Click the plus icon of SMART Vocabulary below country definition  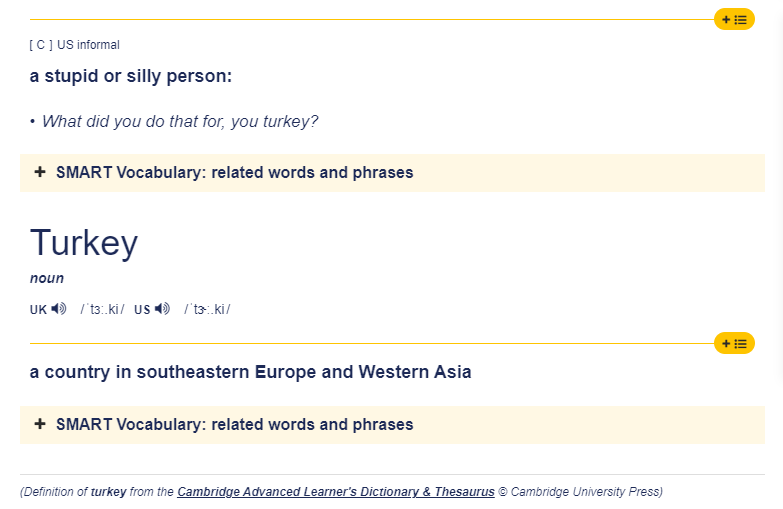click(40, 424)
